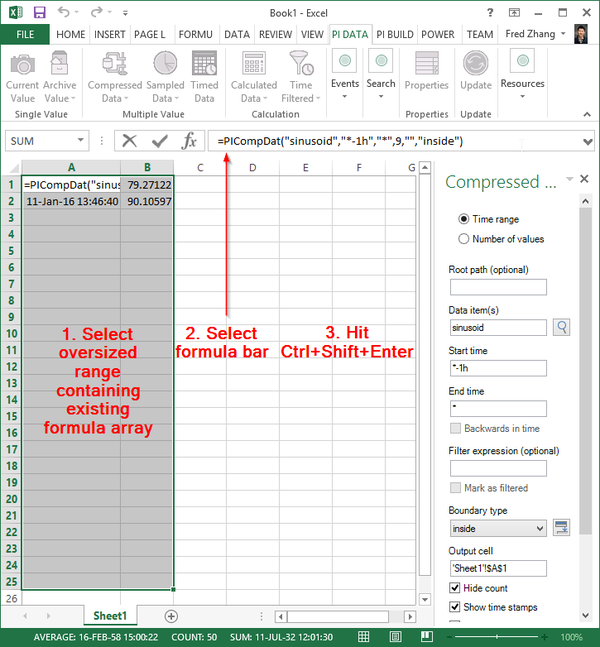The height and width of the screenshot is (647, 600).
Task: Click the Time Filtered funnel icon
Action: (301, 63)
